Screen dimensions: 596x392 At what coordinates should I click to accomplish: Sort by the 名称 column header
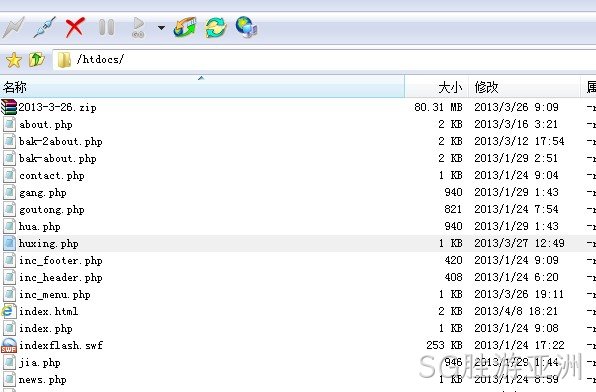pyautogui.click(x=202, y=87)
